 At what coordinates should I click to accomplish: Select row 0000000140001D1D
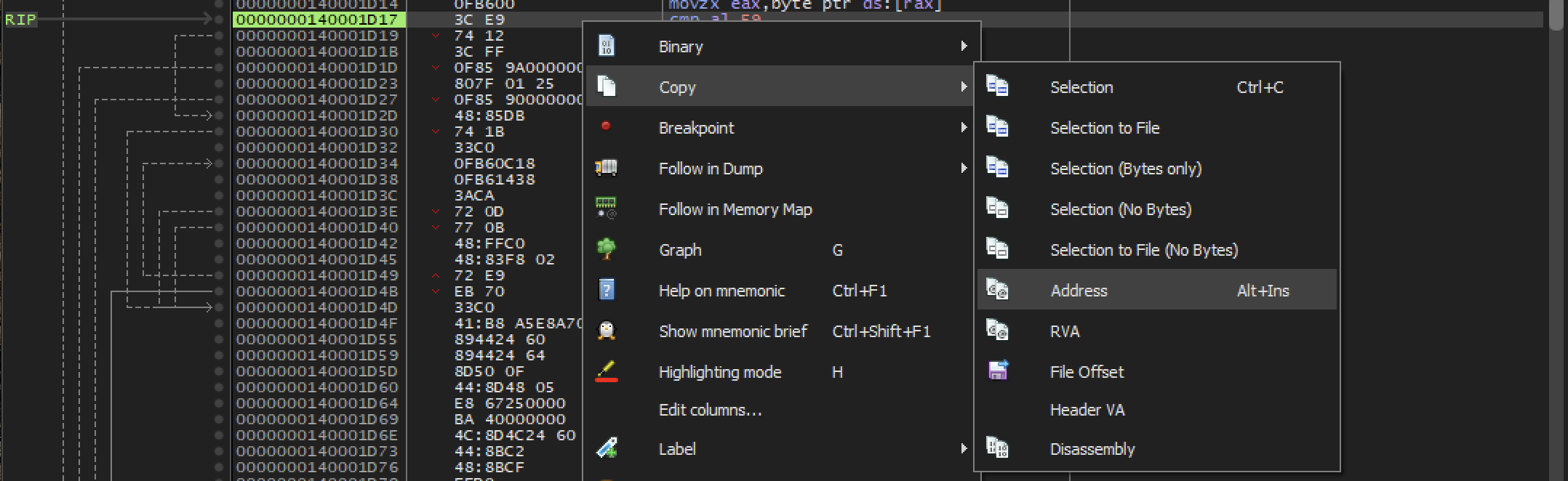click(317, 68)
